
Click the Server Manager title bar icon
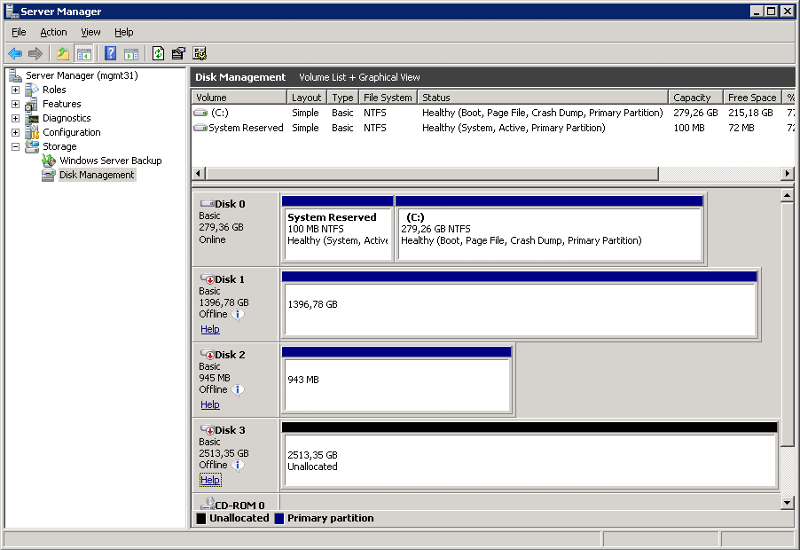[12, 11]
